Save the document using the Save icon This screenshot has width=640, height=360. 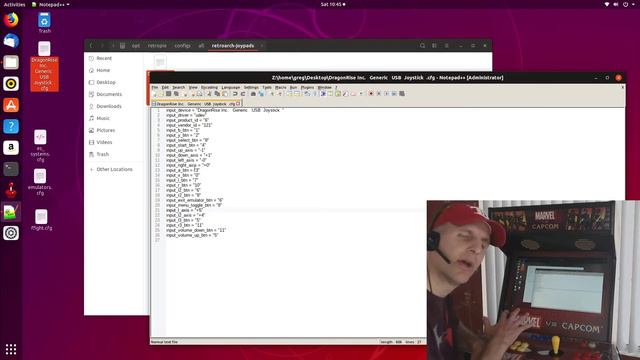tap(169, 93)
